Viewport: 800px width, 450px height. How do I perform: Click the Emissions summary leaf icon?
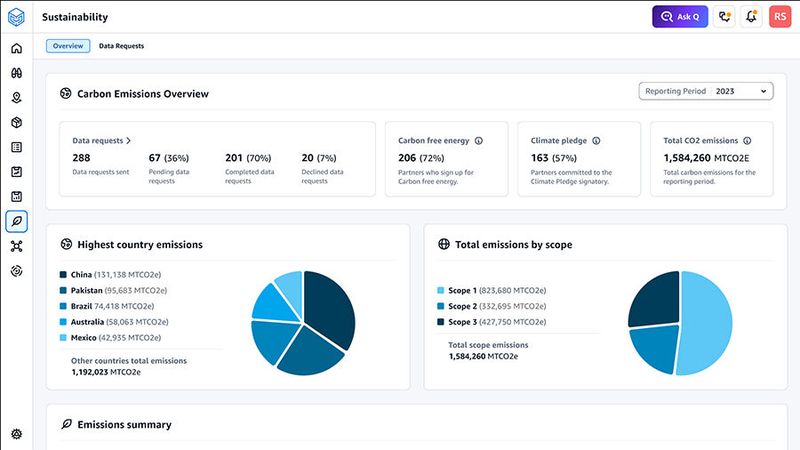pyautogui.click(x=66, y=424)
